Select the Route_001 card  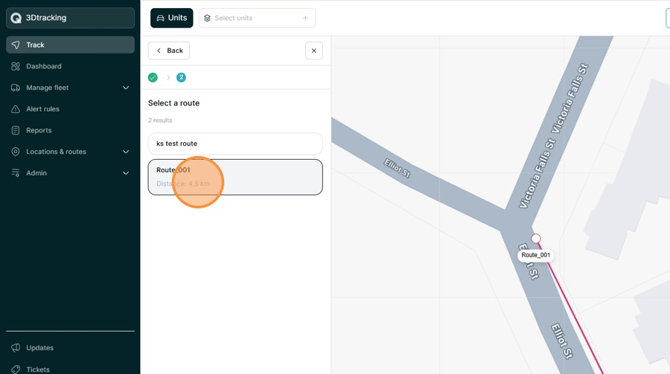[x=235, y=177]
